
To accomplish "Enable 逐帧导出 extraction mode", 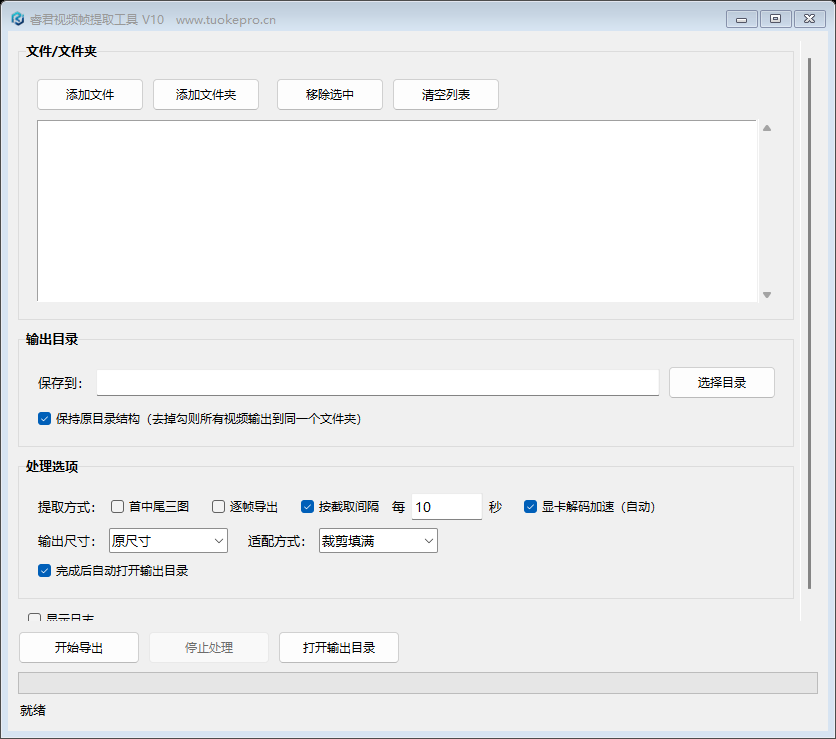I will 218,507.
